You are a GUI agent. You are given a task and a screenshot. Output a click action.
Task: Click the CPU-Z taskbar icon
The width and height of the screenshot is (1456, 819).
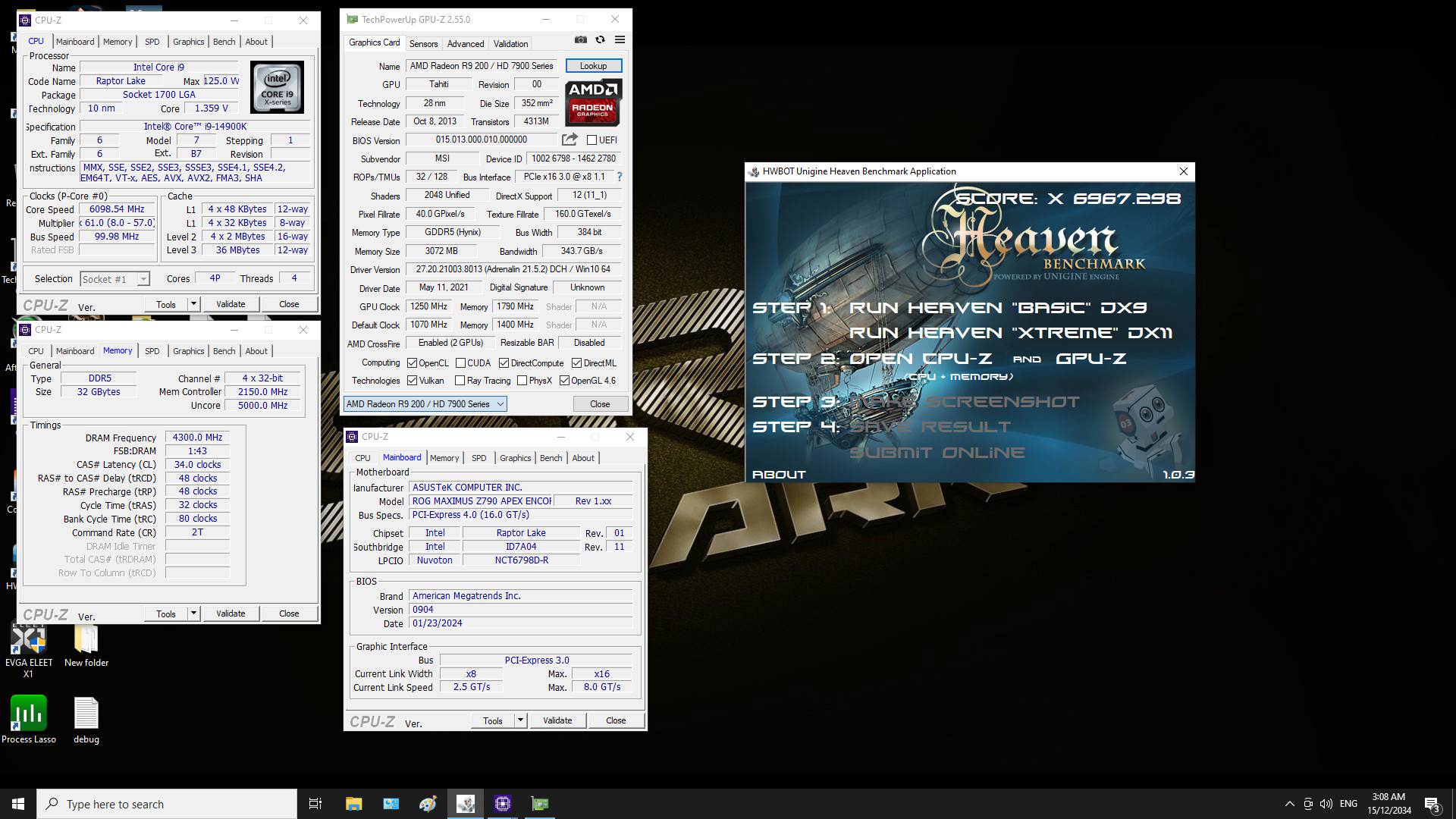(503, 804)
